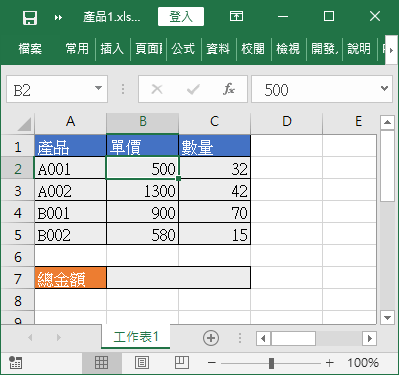This screenshot has width=399, height=375.
Task: Select cell with quantity 42
Action: (x=214, y=190)
